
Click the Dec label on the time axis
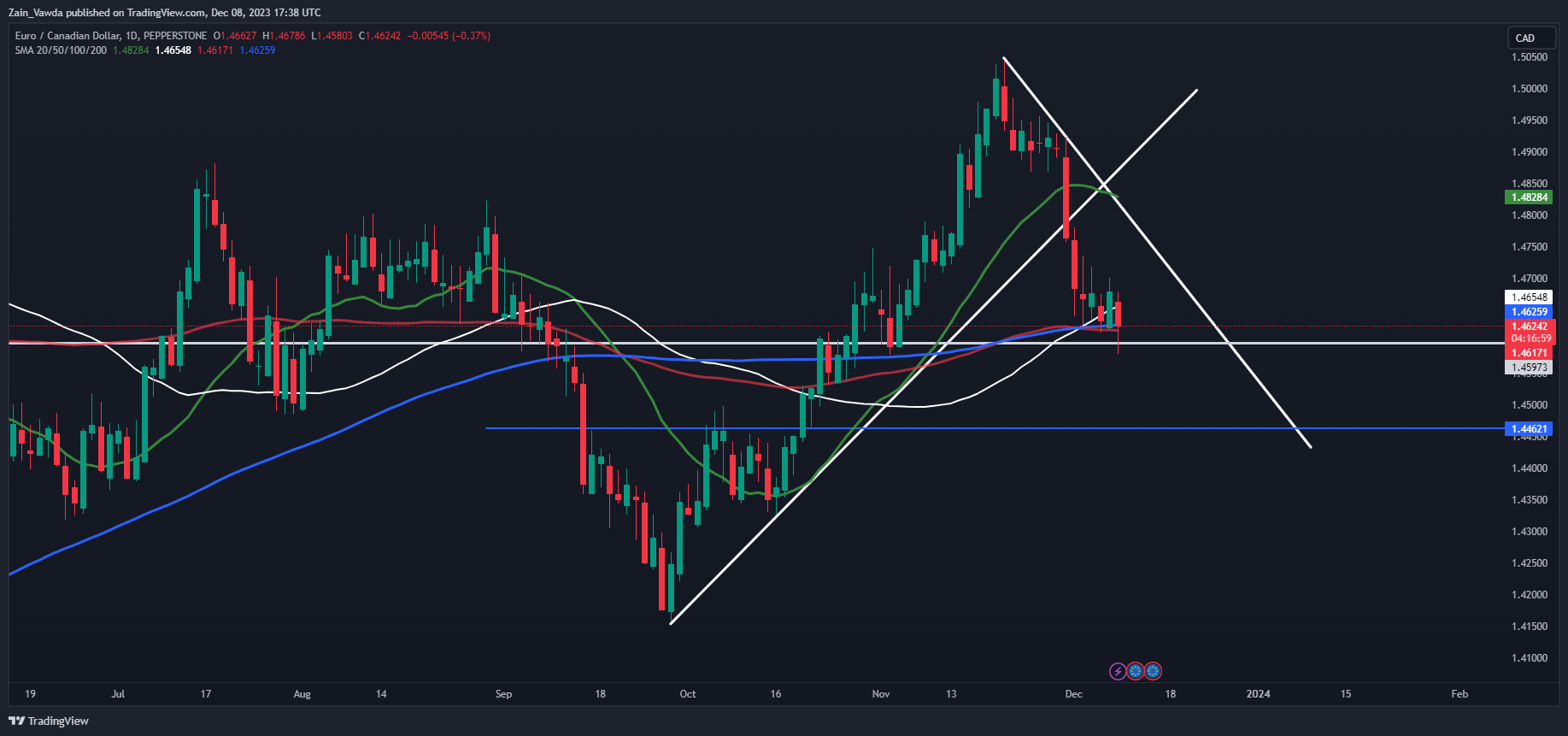pyautogui.click(x=1074, y=694)
